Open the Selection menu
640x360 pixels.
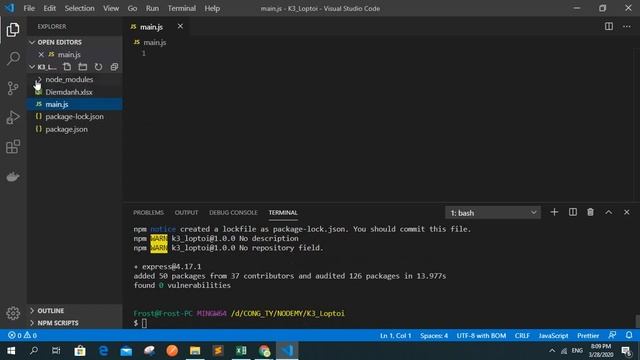(x=80, y=8)
